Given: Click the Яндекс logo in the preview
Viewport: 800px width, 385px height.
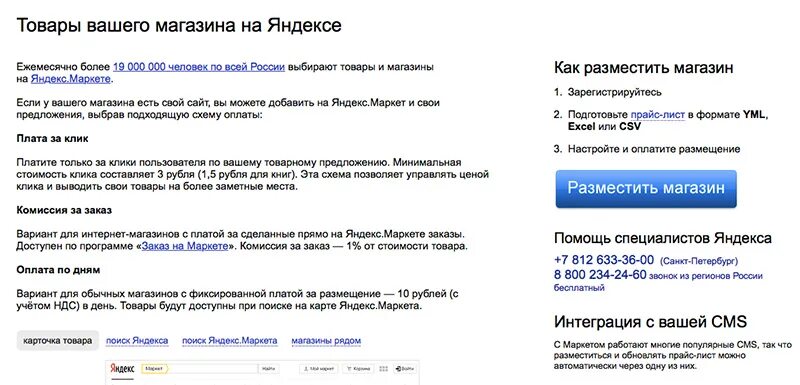Looking at the screenshot, I should coord(122,369).
